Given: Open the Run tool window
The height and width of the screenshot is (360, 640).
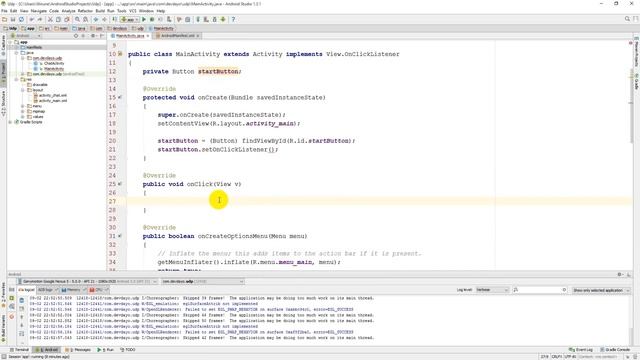Looking at the screenshot, I should 106,350.
